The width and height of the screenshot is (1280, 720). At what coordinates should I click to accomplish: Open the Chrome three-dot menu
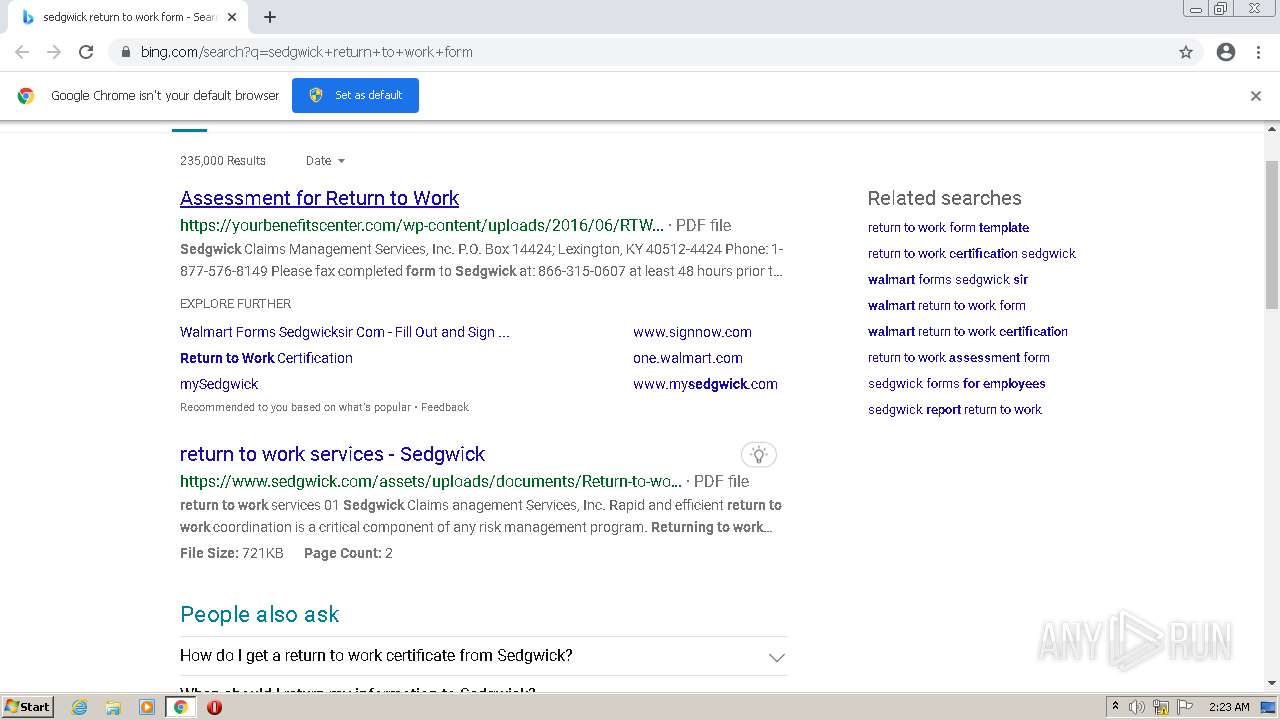pyautogui.click(x=1258, y=52)
